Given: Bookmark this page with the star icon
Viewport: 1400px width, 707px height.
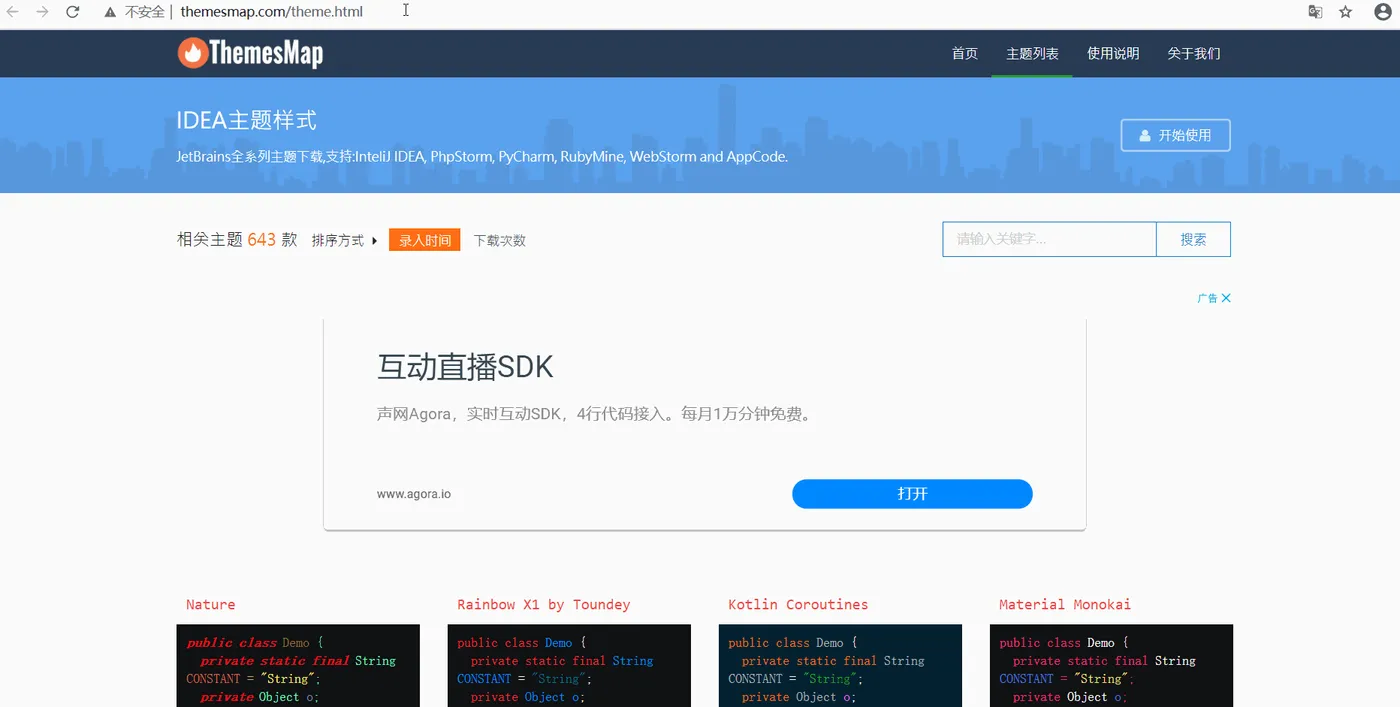Looking at the screenshot, I should tap(1345, 12).
